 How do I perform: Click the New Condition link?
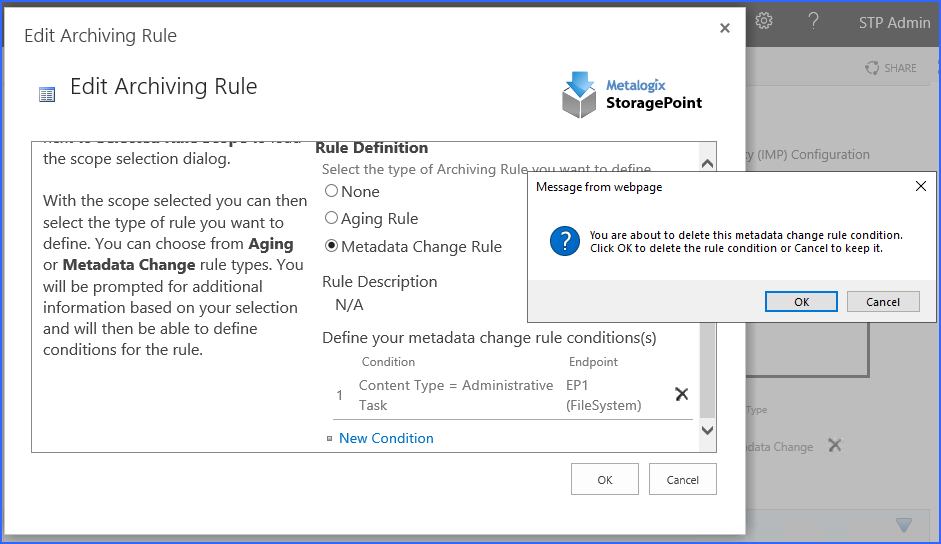tap(386, 438)
